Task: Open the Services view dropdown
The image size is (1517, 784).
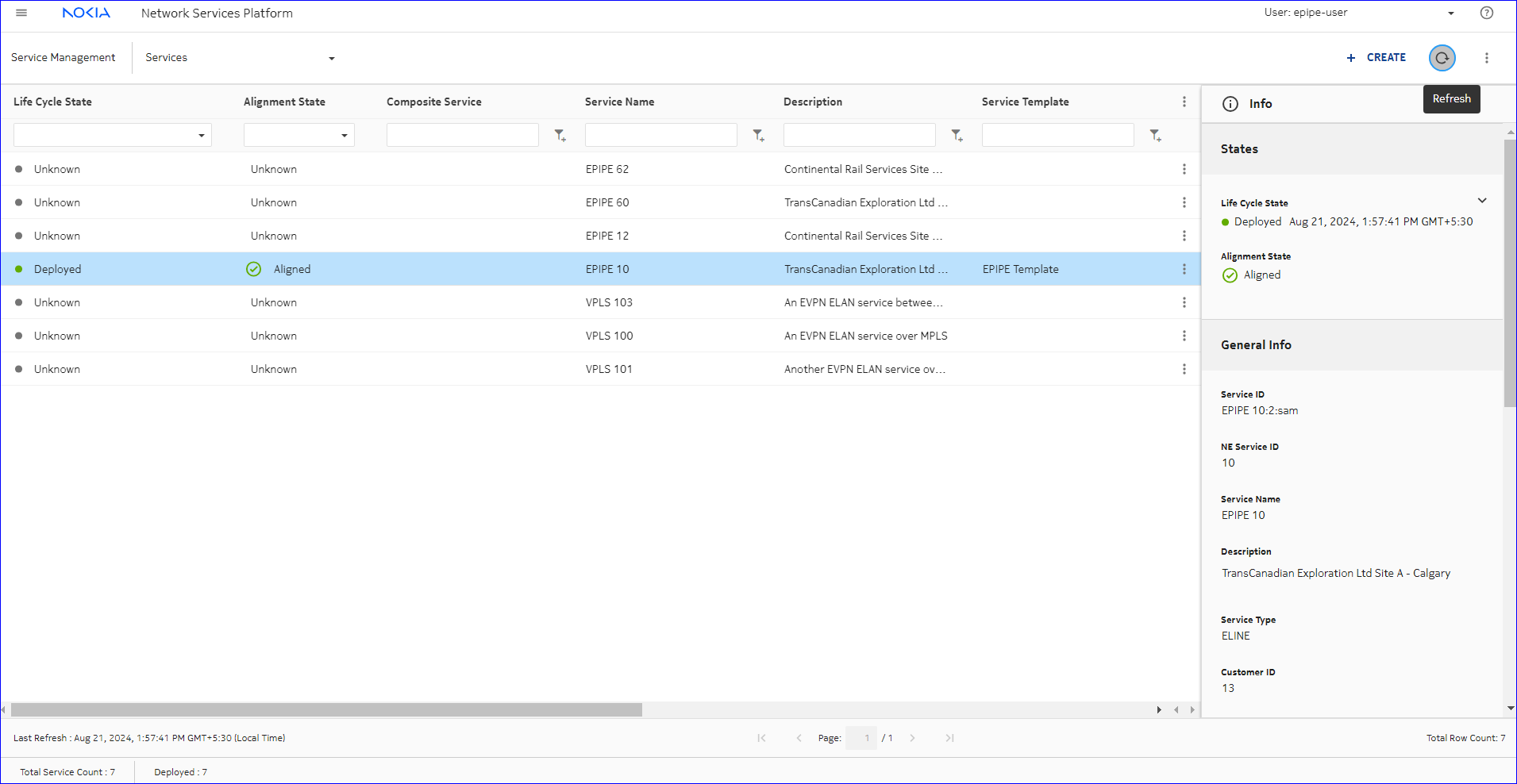Action: 331,58
